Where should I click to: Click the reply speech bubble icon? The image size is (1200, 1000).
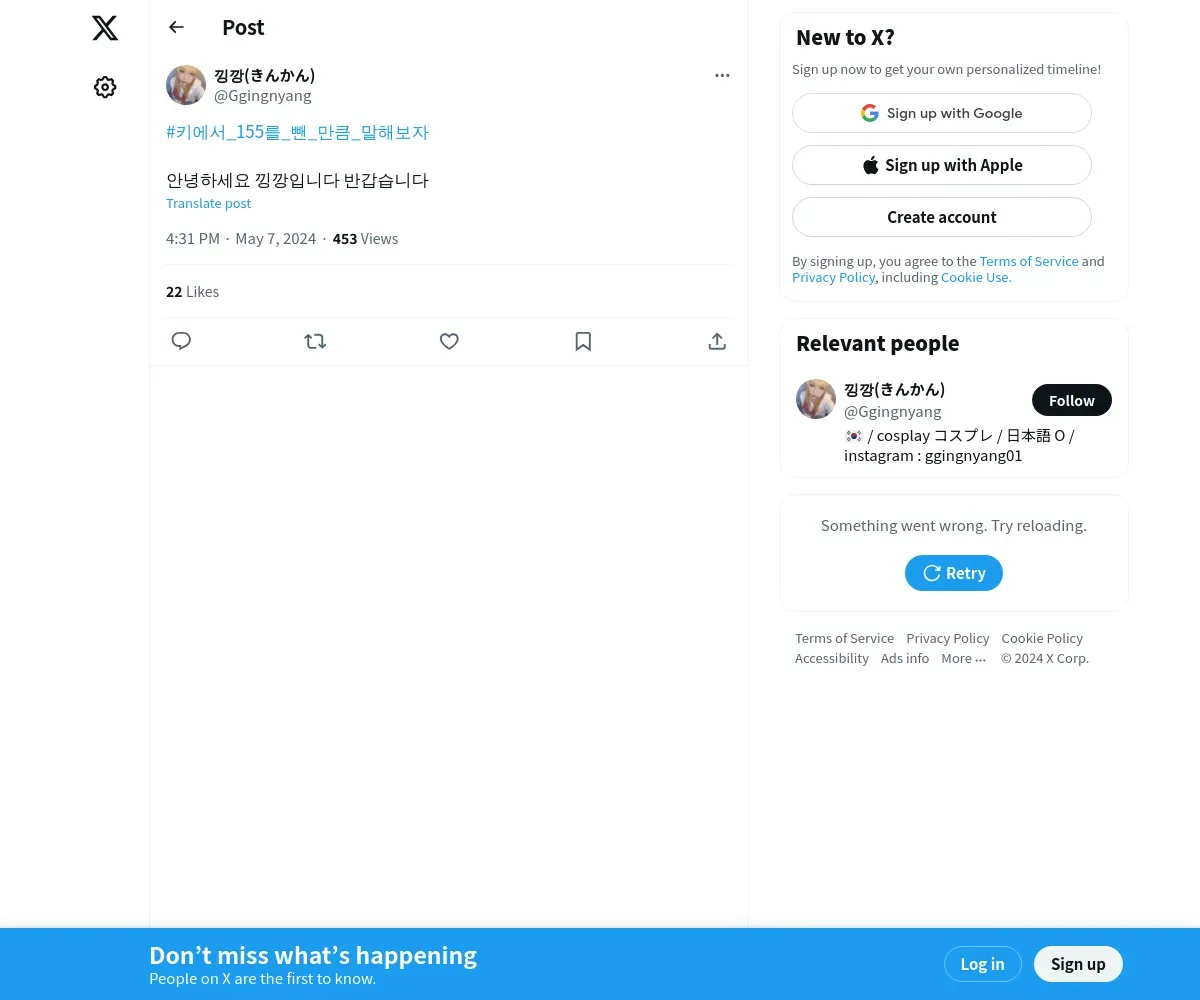(x=181, y=341)
